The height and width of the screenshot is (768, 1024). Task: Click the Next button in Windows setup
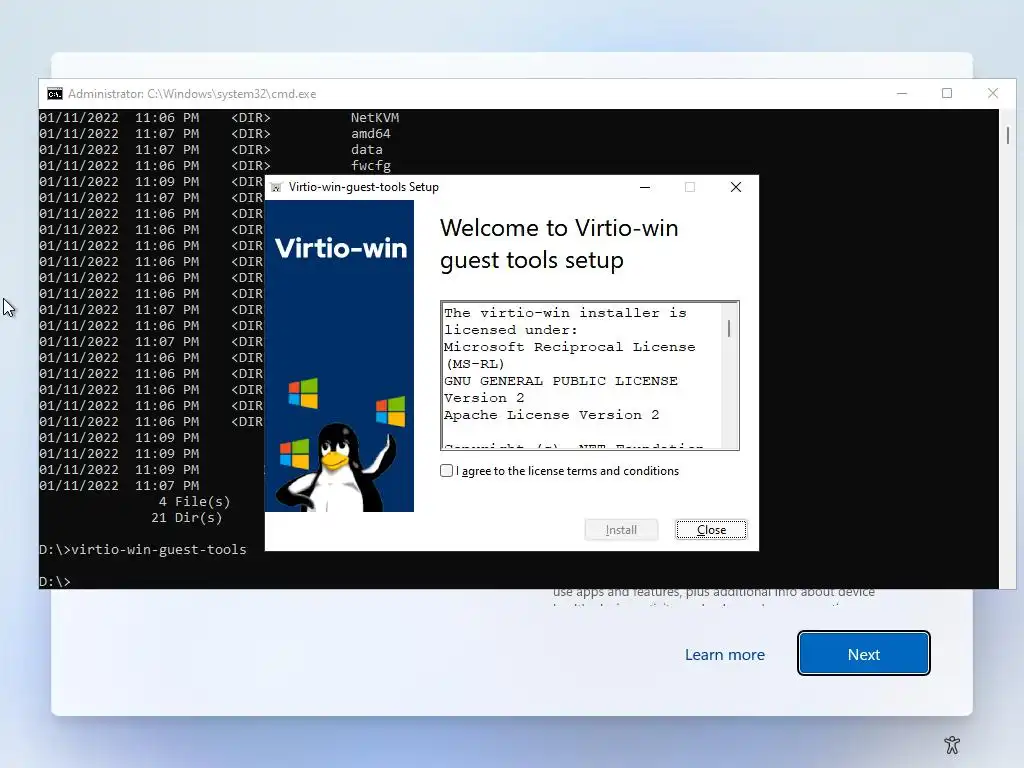[x=863, y=653]
